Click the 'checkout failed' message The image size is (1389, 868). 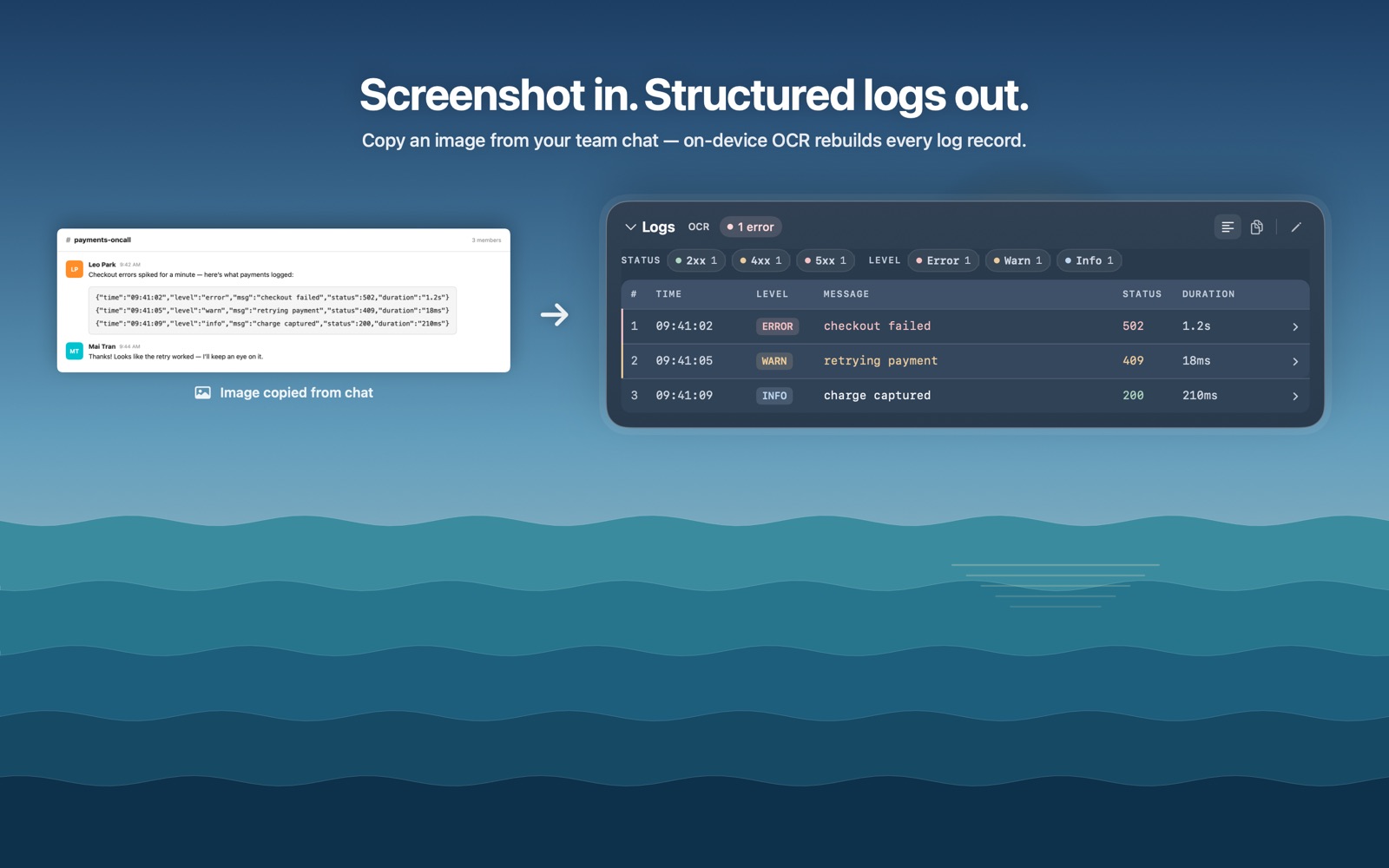click(x=877, y=326)
